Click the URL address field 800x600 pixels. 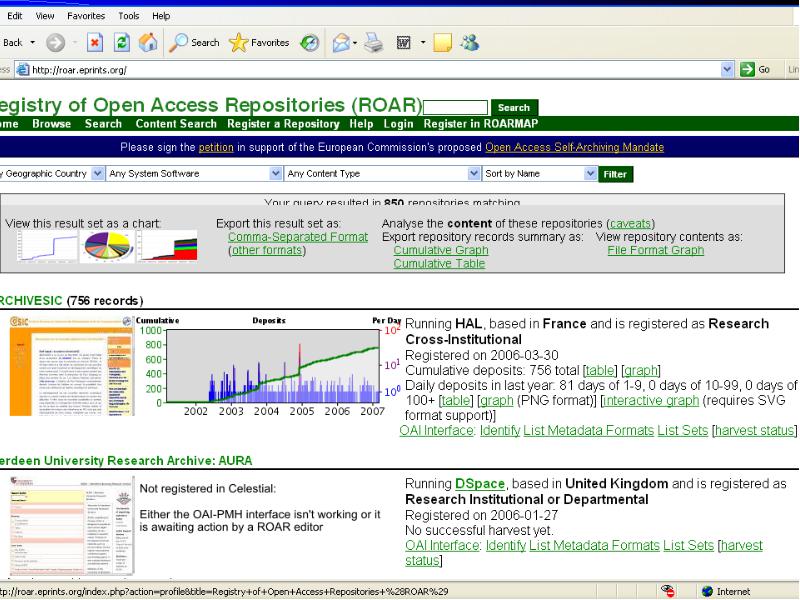[x=375, y=69]
